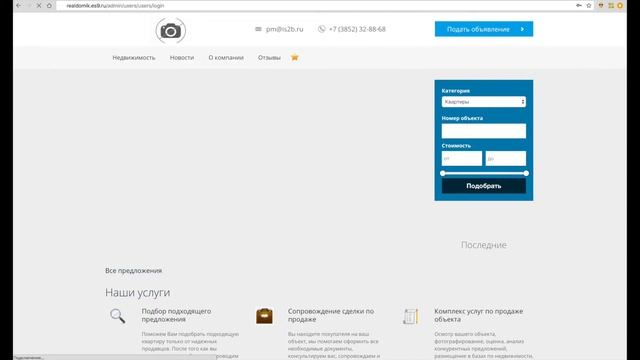Click 'Сопровождение сделки по продаже' heading

click(x=331, y=315)
